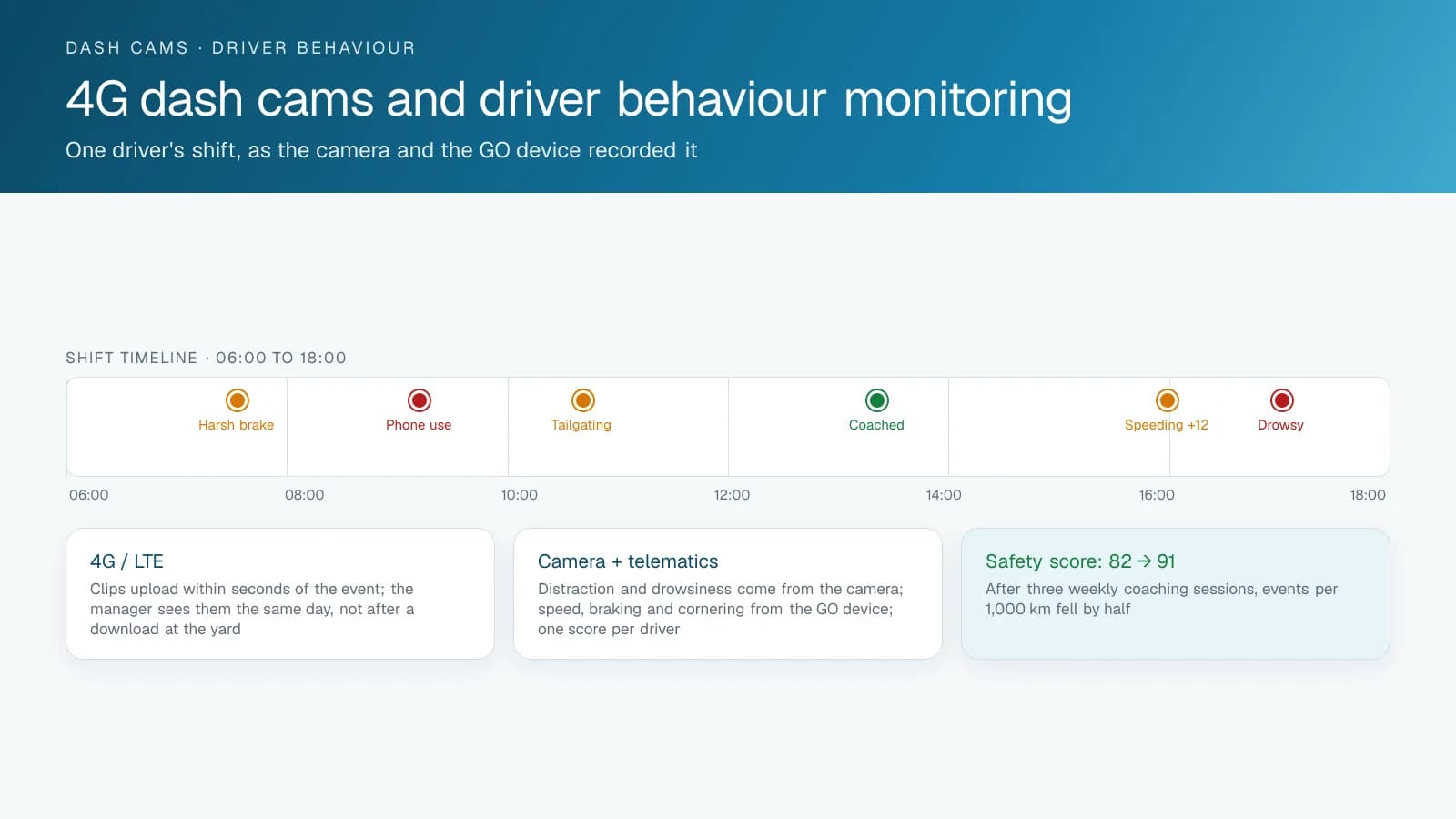Click the Dash Cams · Driver Behaviour eyebrow text
The image size is (1456, 819).
pos(240,47)
